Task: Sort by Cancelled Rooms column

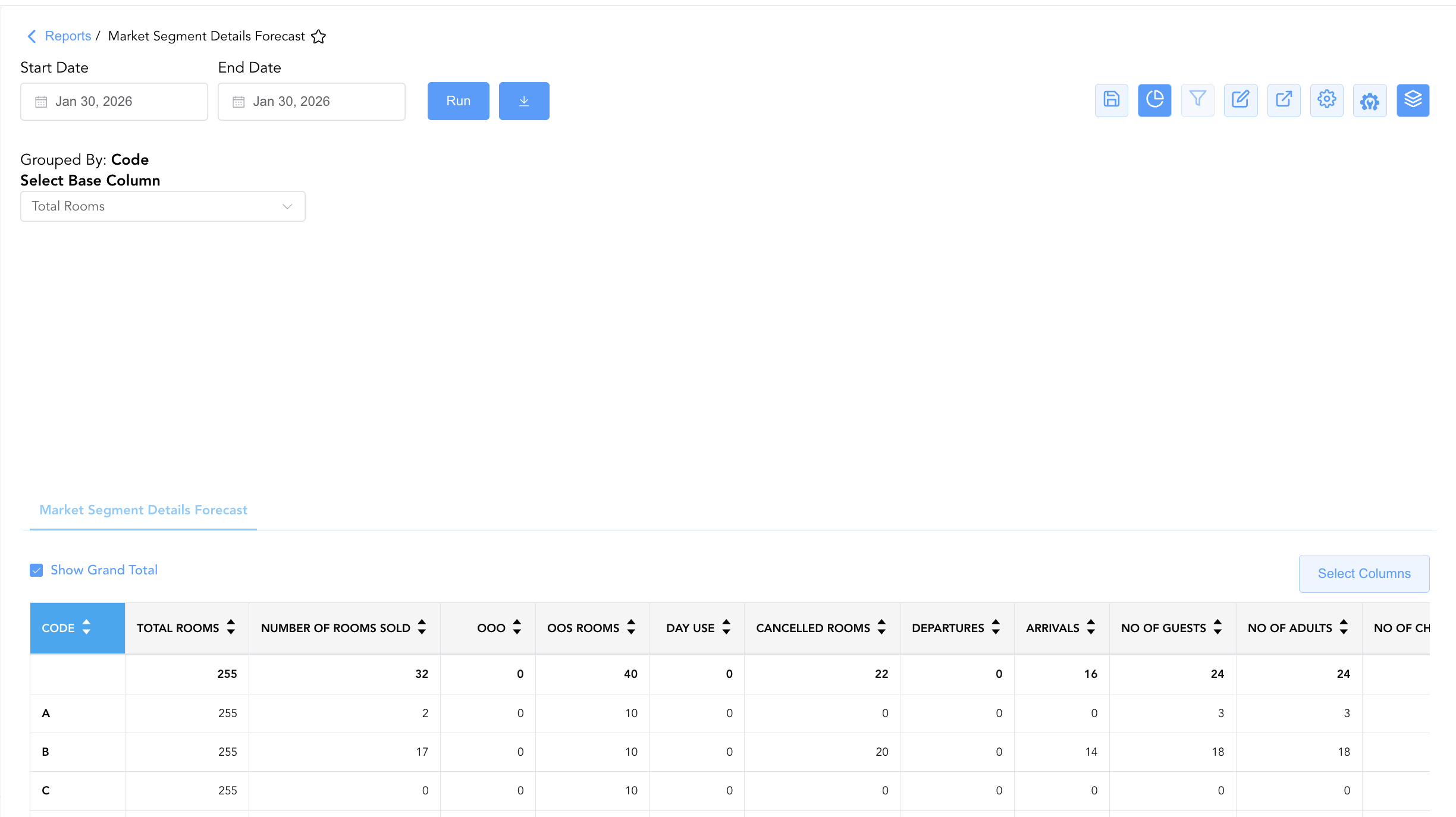Action: coord(822,628)
